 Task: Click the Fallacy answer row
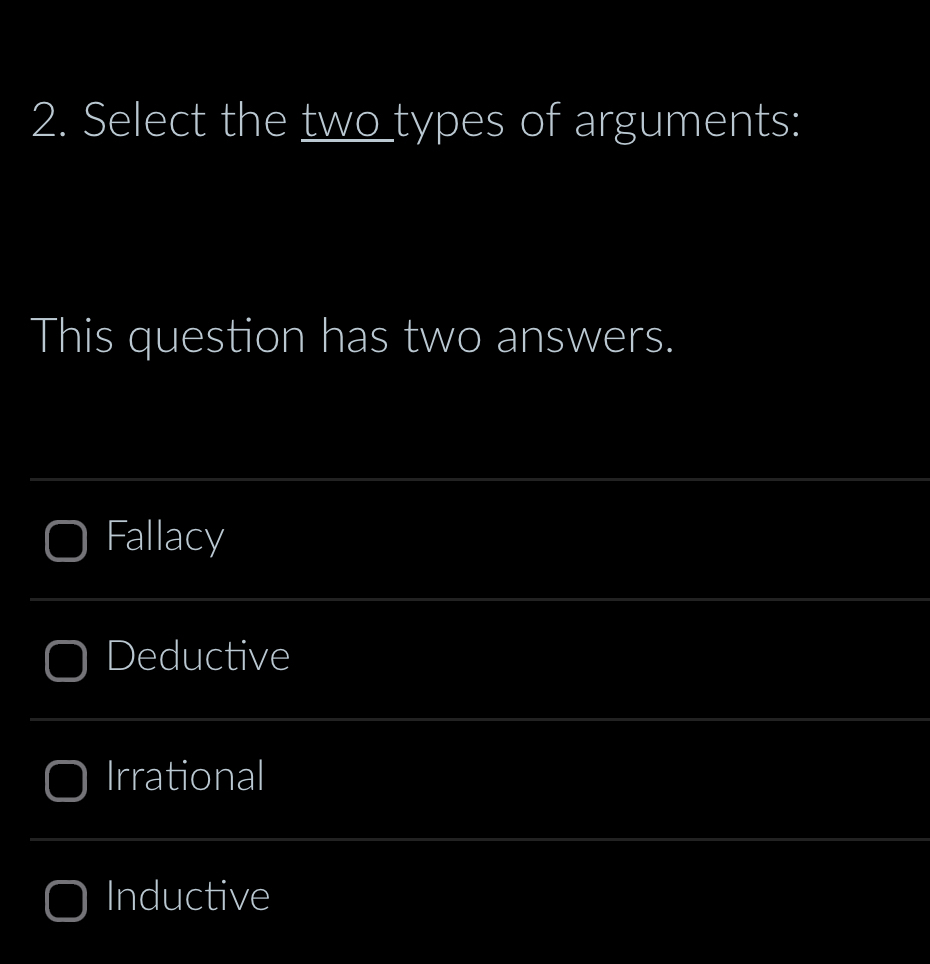(465, 540)
